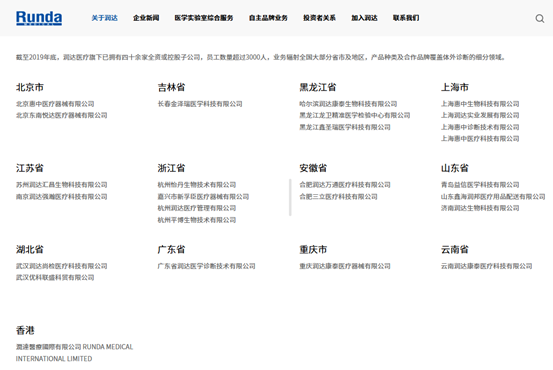This screenshot has height=370, width=553.
Task: Select the 上海市 heading
Action: click(x=455, y=87)
